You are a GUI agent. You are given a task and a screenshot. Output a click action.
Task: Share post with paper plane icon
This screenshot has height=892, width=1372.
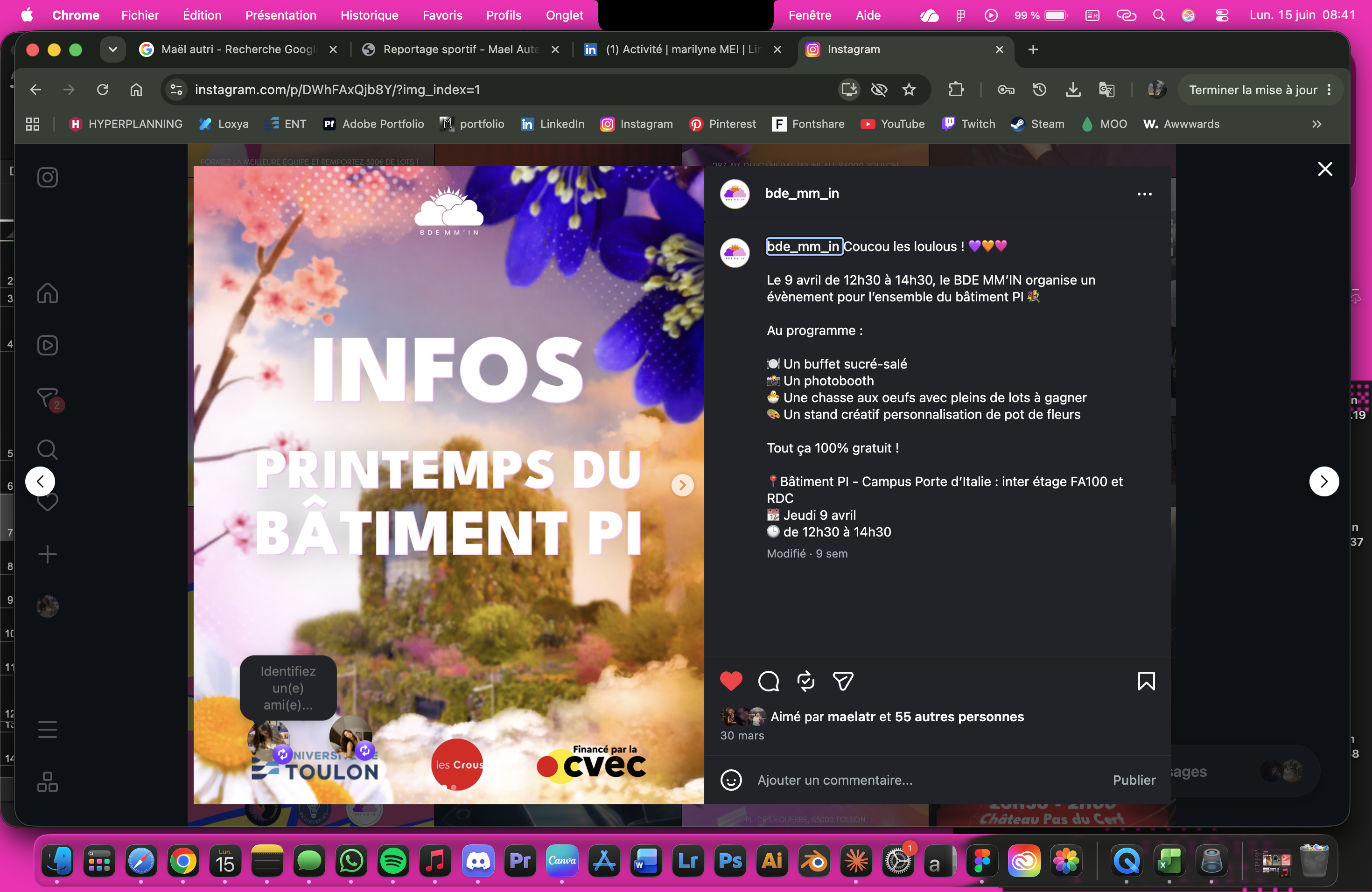[843, 681]
